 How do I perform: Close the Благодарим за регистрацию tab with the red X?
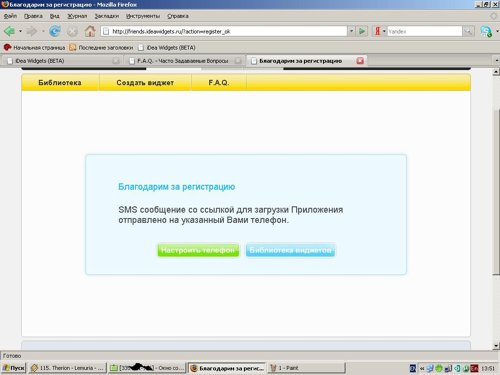(x=360, y=61)
